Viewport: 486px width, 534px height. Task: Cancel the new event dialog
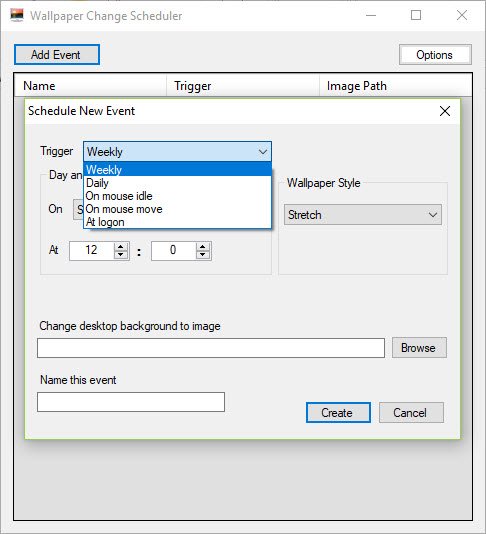(x=411, y=413)
